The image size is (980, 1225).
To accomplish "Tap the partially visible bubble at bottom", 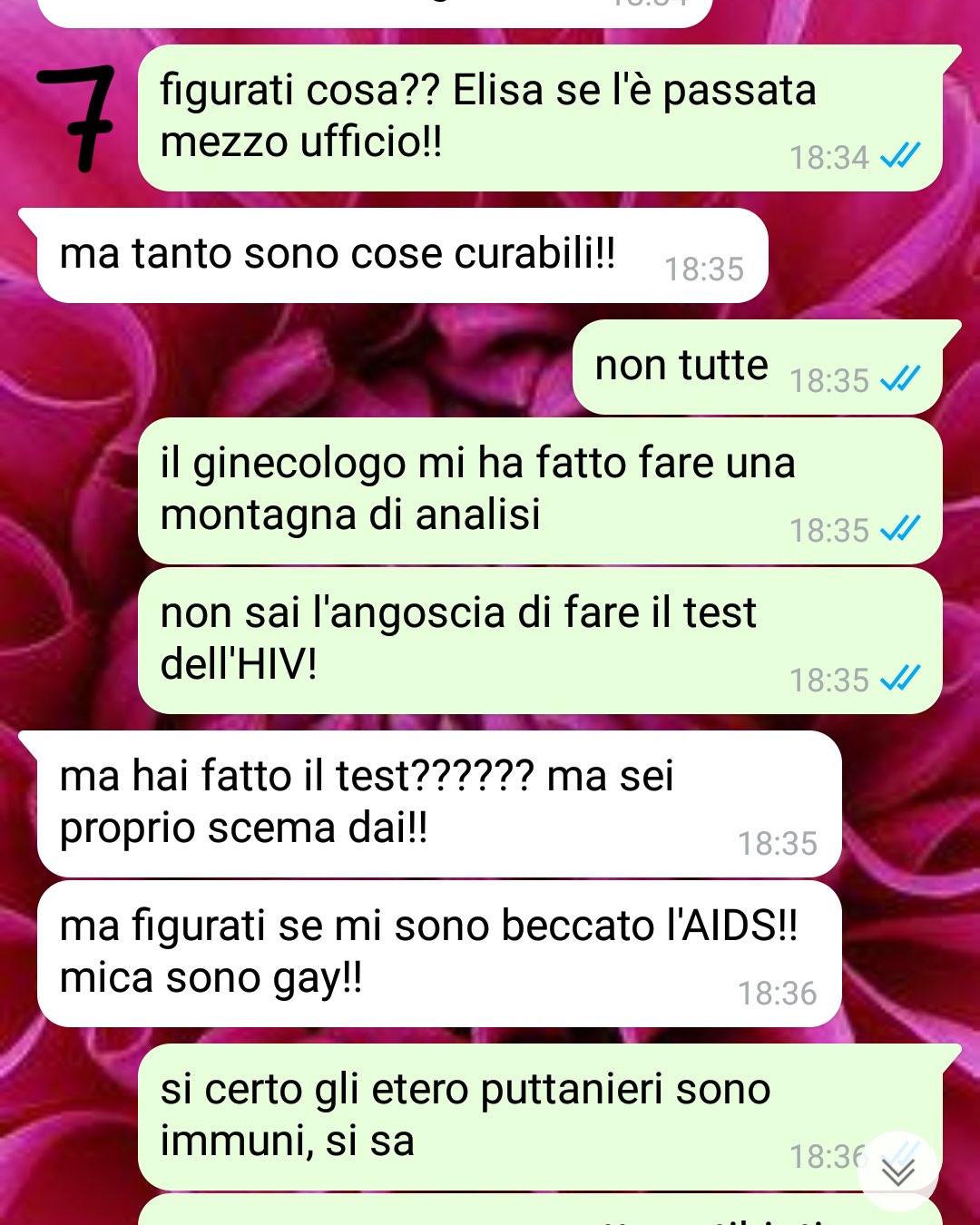I will click(x=540, y=1210).
